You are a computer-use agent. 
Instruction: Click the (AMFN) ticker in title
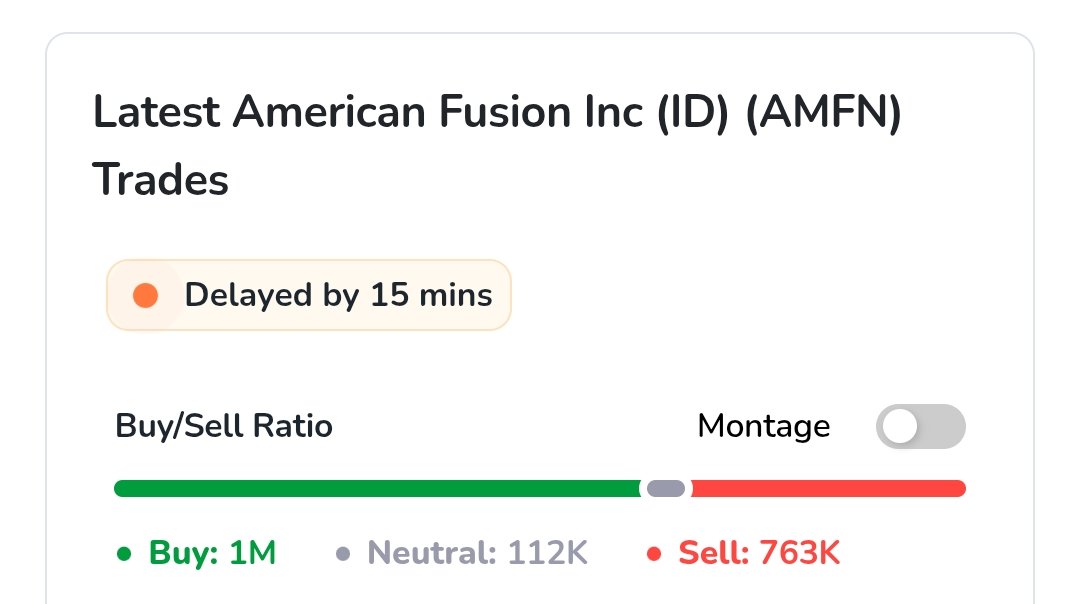(x=824, y=112)
